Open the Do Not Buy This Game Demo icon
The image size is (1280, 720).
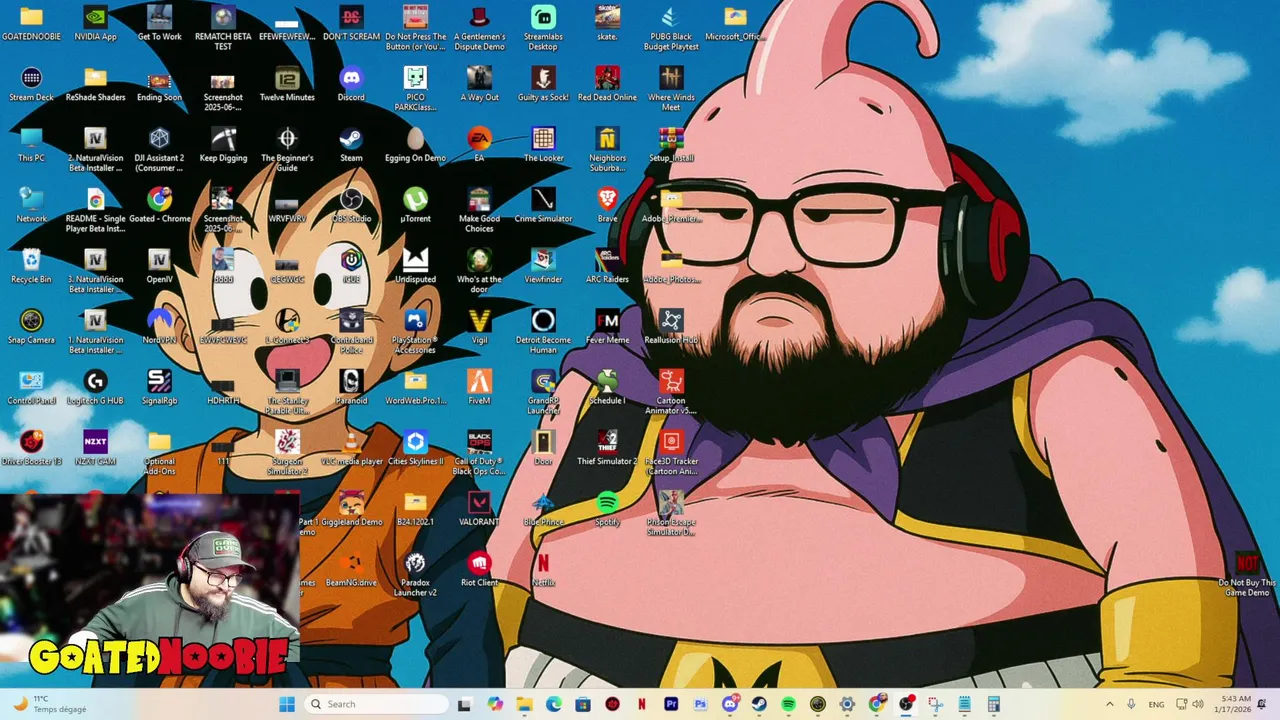pyautogui.click(x=1247, y=575)
